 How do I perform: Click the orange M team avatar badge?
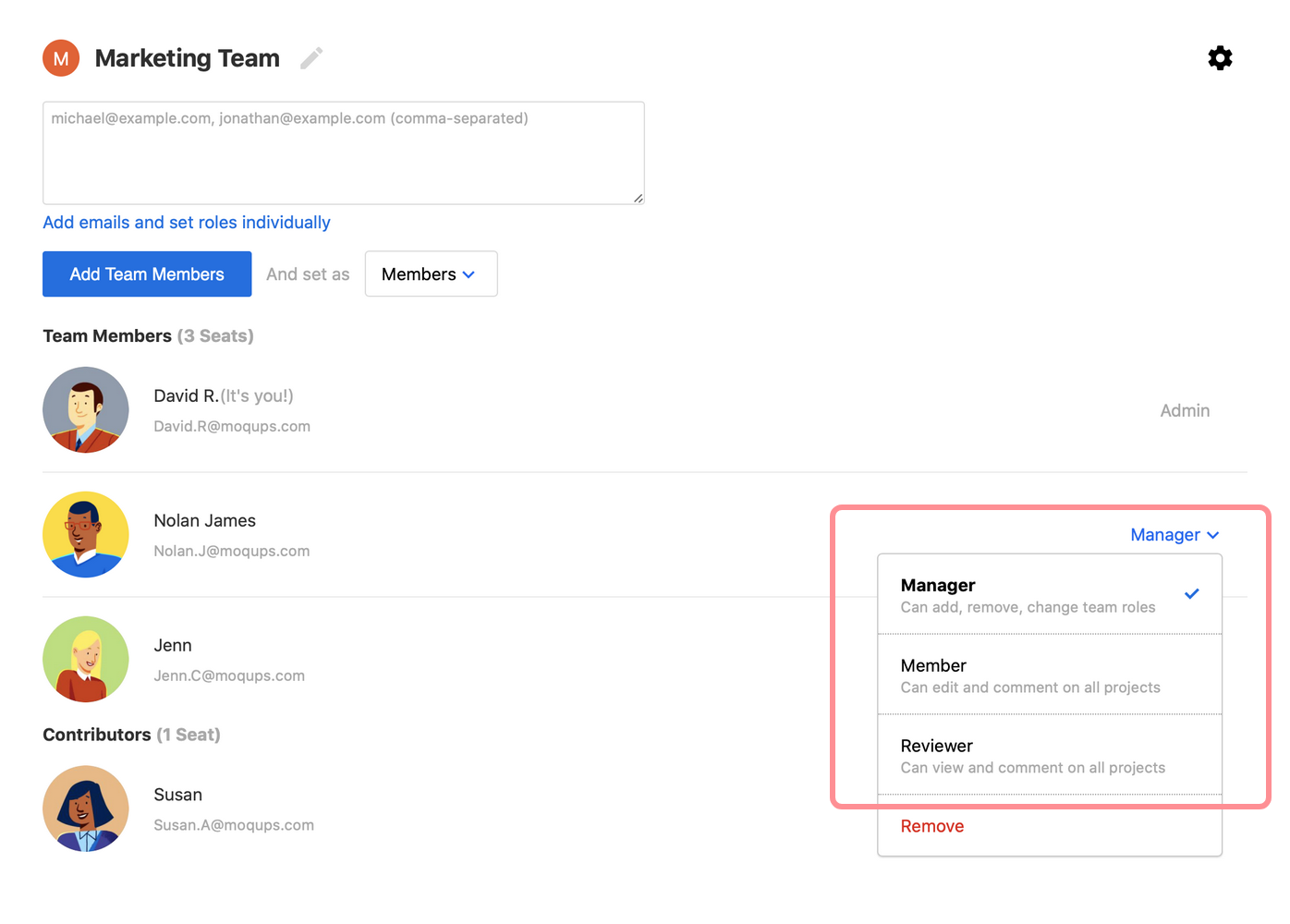60,57
